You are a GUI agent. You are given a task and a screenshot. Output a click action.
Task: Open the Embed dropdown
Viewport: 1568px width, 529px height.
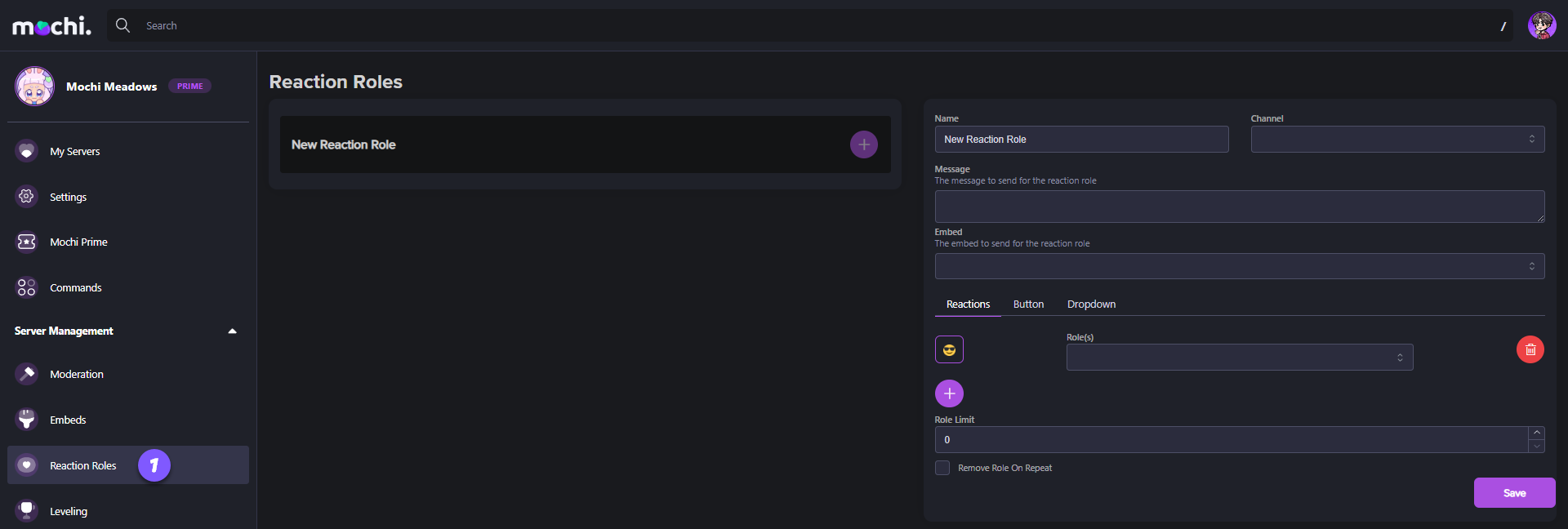[1239, 266]
